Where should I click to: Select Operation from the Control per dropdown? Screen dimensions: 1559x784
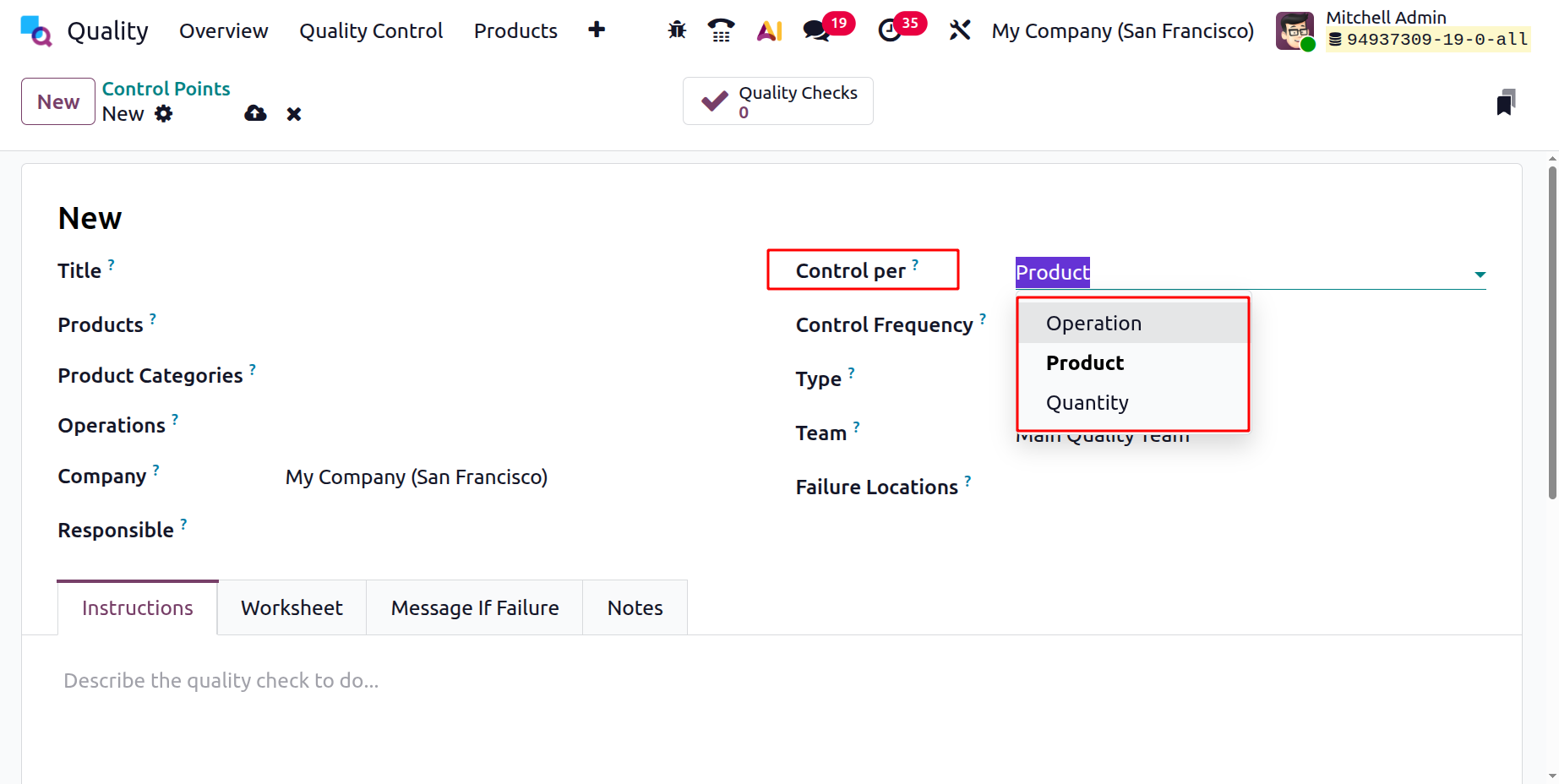1093,323
